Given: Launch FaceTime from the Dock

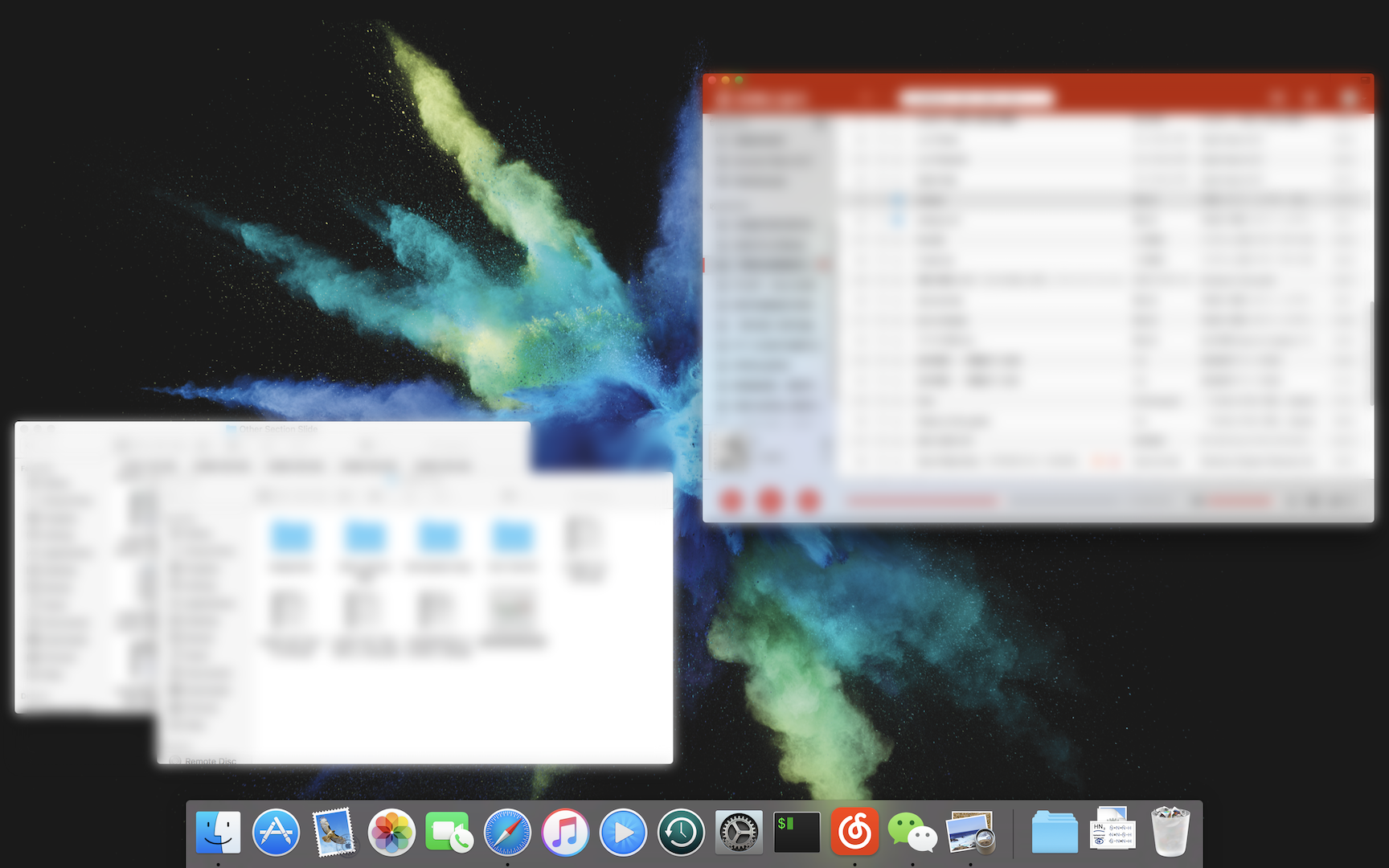Looking at the screenshot, I should 449,833.
